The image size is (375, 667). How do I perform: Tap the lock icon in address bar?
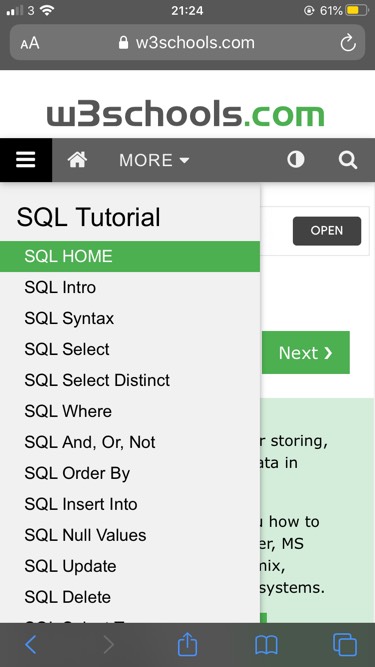point(123,43)
